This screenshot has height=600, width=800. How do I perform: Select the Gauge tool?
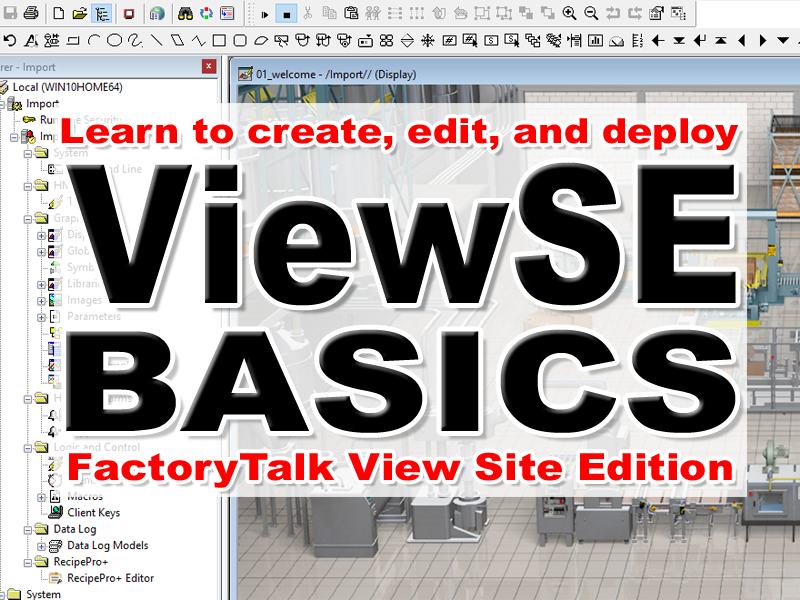[616, 40]
